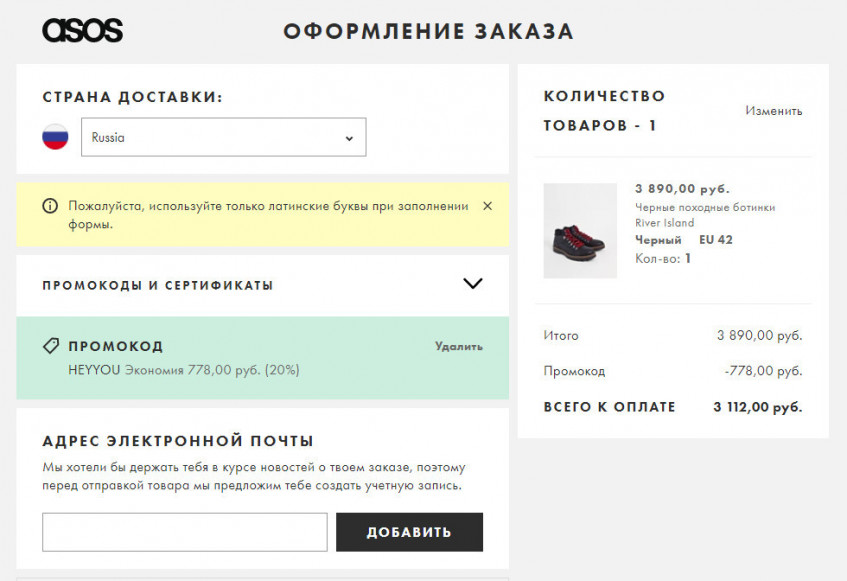Click the product name Черные походные ботинки
847x581 pixels.
(x=705, y=208)
